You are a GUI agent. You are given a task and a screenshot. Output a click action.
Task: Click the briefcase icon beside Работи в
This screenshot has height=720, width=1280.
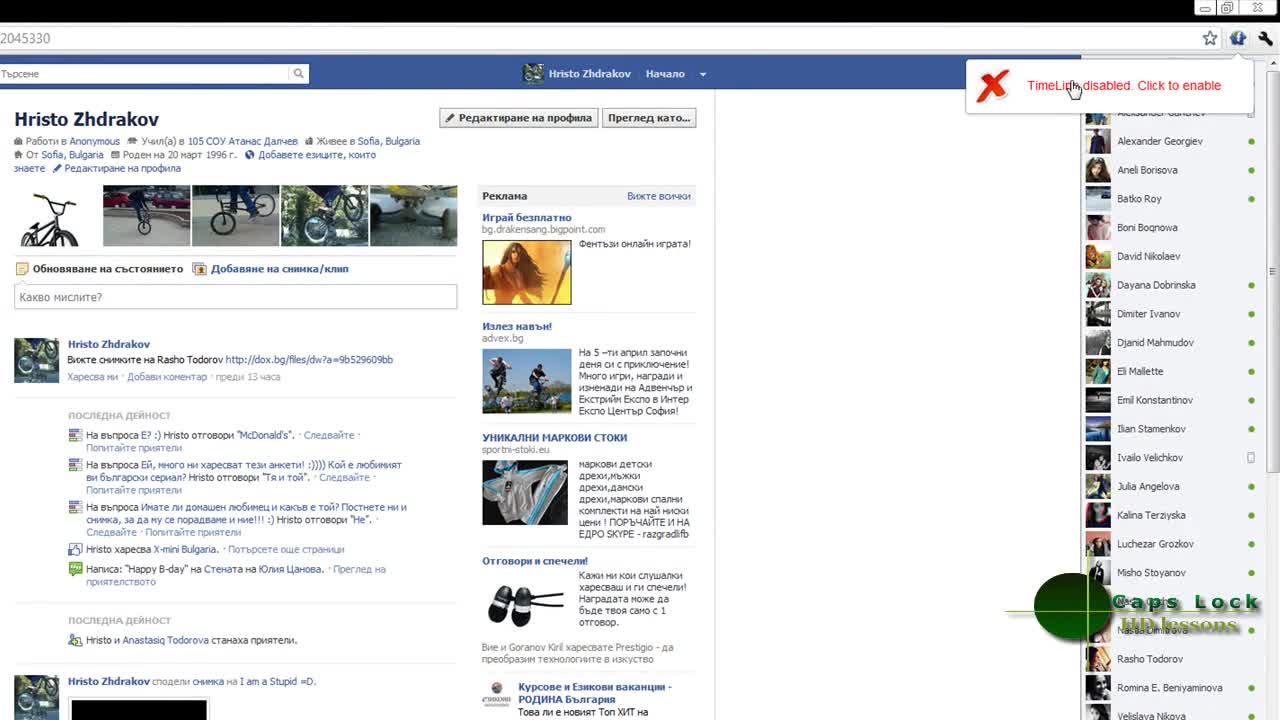point(19,142)
